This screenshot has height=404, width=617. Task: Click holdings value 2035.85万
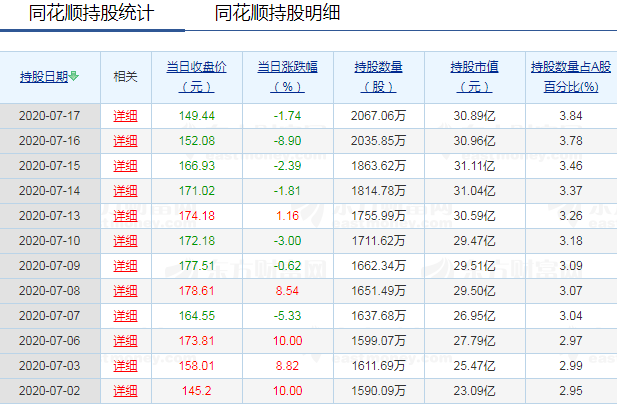(378, 141)
